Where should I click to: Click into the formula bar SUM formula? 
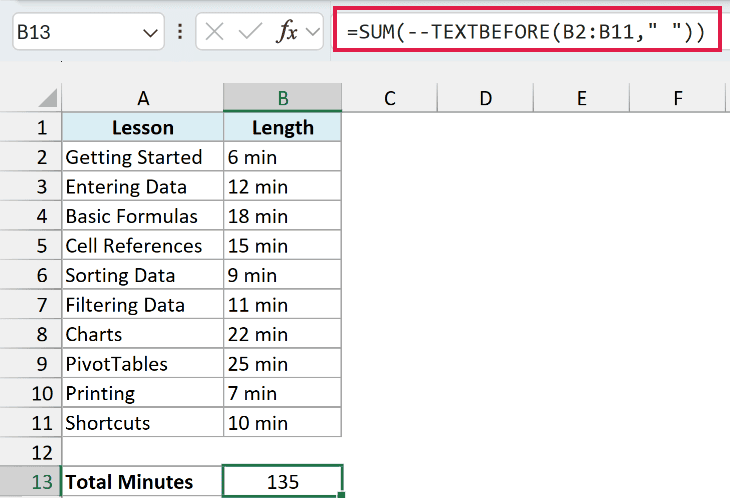click(x=527, y=30)
